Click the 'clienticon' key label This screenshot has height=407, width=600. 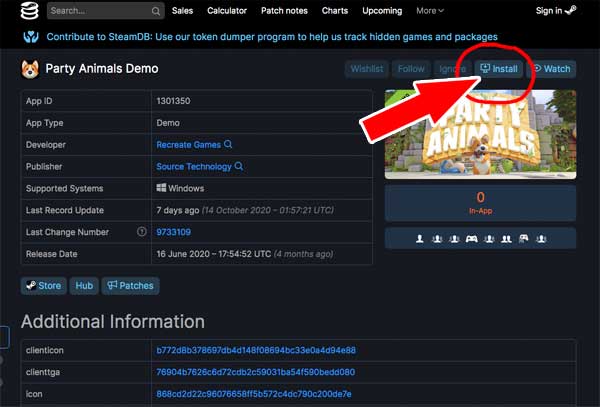[45, 350]
